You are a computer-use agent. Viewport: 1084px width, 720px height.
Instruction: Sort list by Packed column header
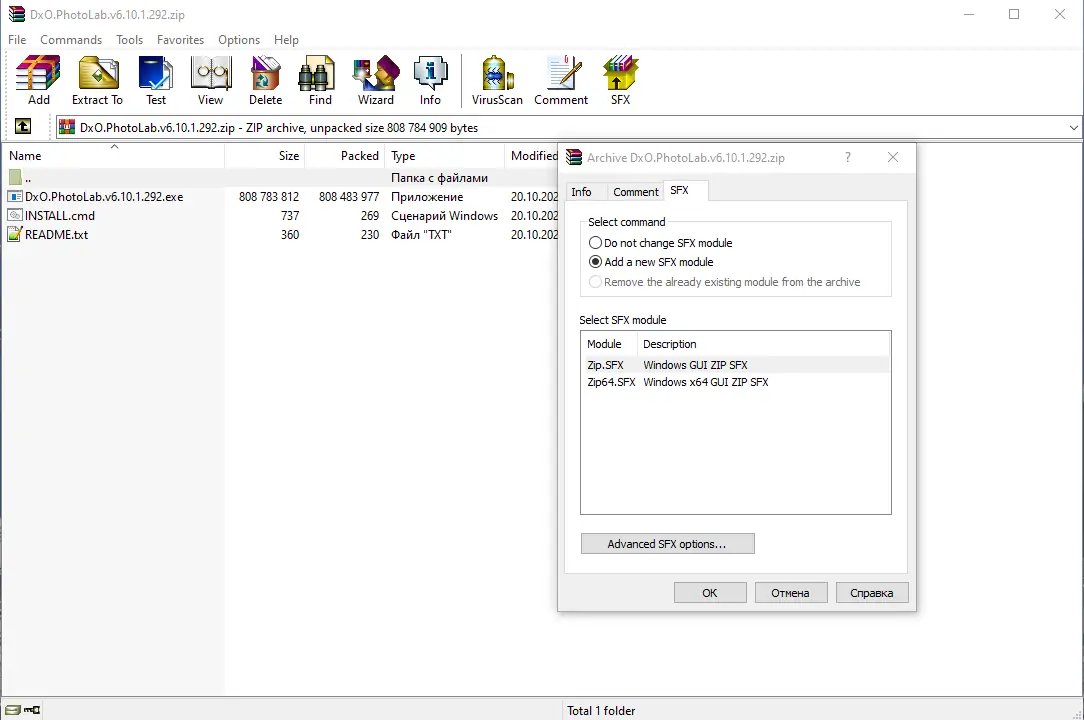(344, 156)
